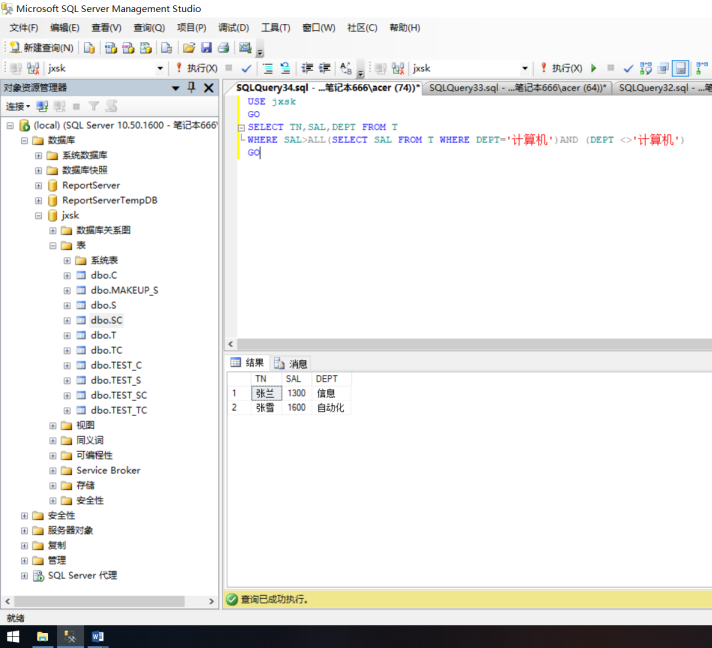Open the 查询(Q) menu
Image resolution: width=712 pixels, height=648 pixels.
149,28
